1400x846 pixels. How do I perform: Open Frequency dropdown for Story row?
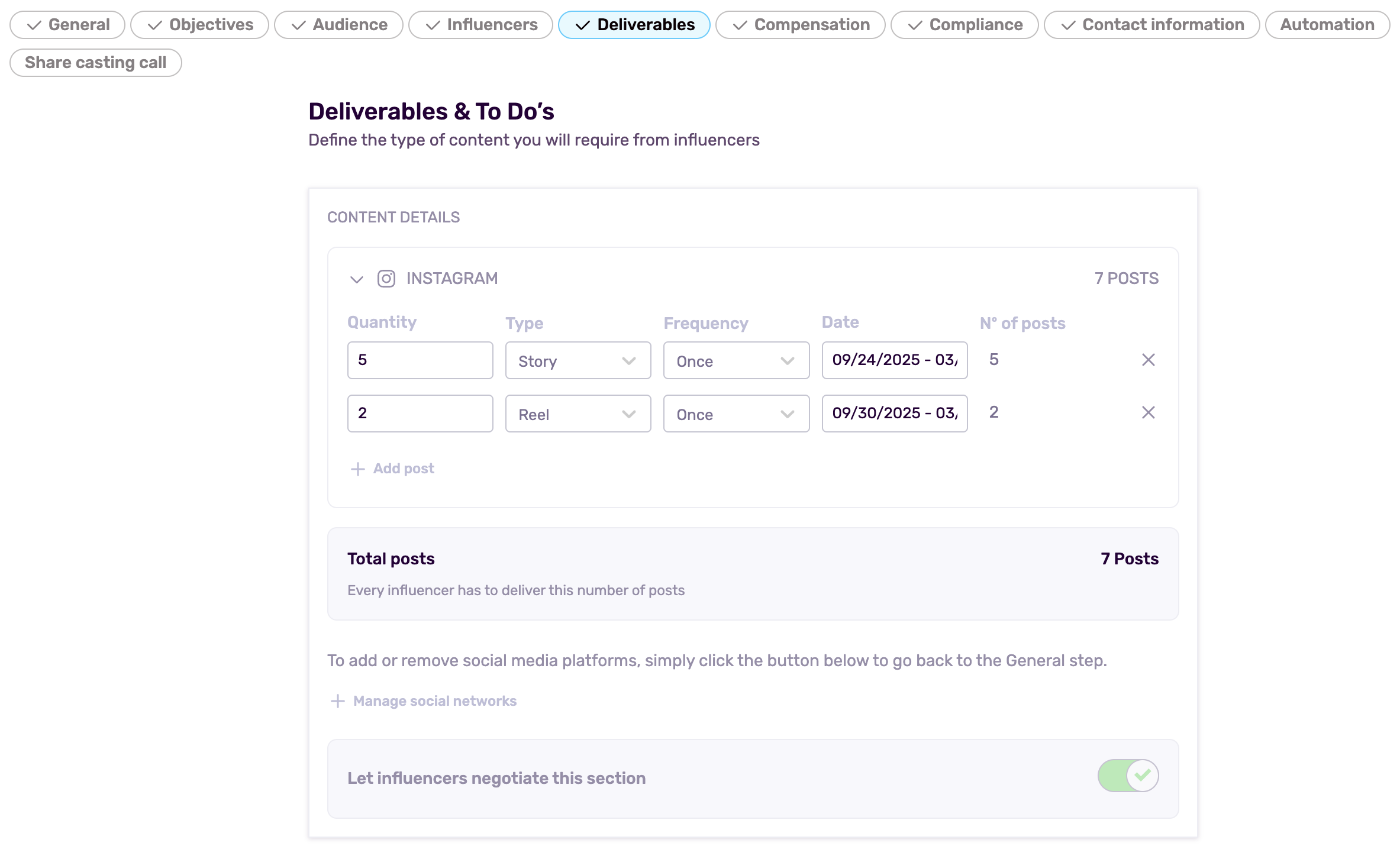(x=736, y=361)
